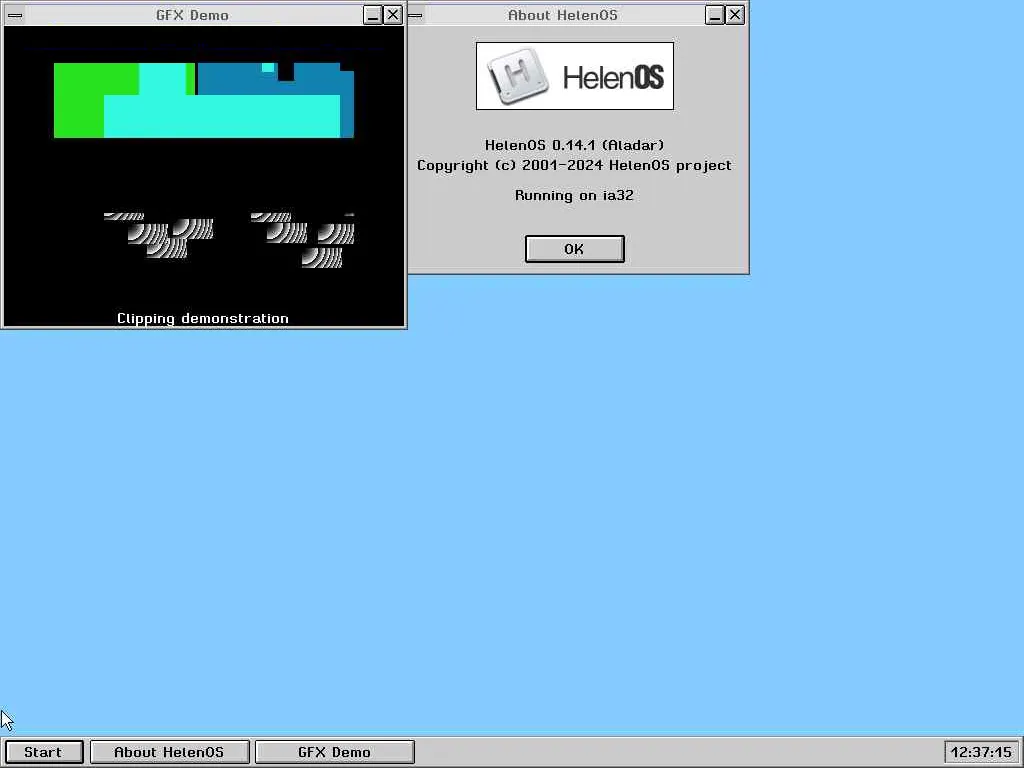The height and width of the screenshot is (768, 1024).
Task: Minimize the About HelenOS window
Action: pyautogui.click(x=715, y=15)
